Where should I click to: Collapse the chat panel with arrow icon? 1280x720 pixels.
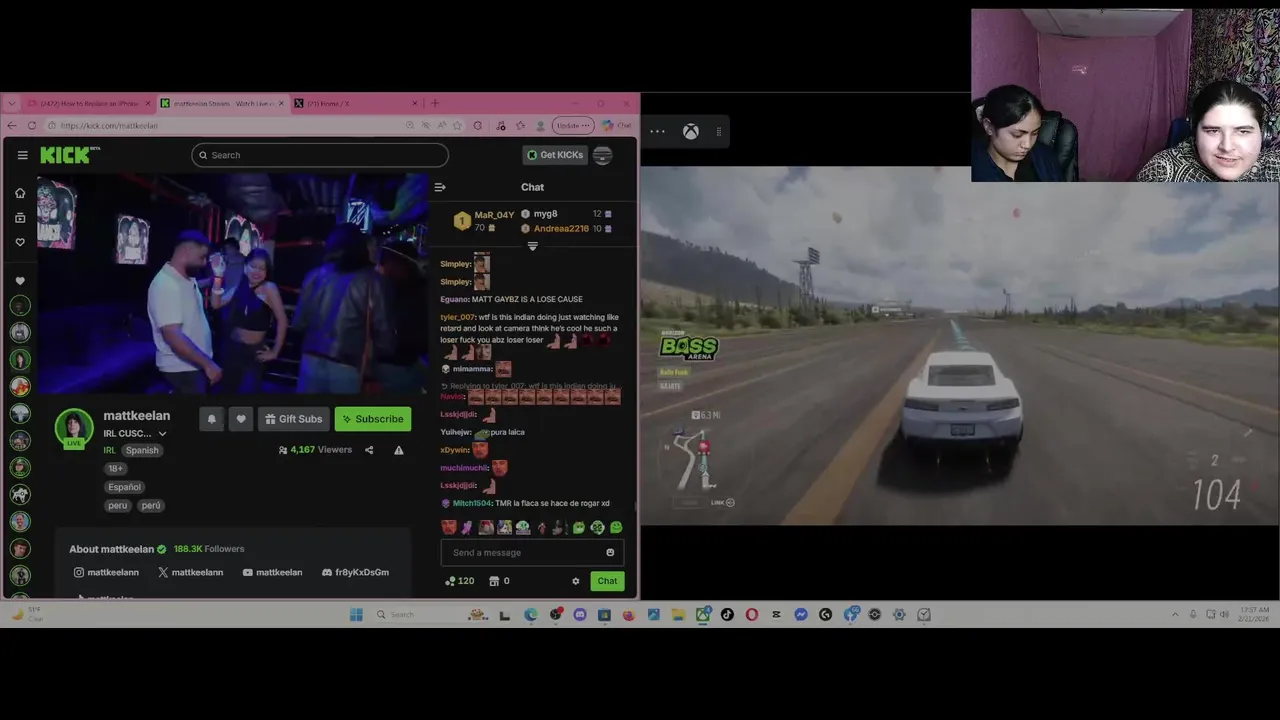(439, 187)
